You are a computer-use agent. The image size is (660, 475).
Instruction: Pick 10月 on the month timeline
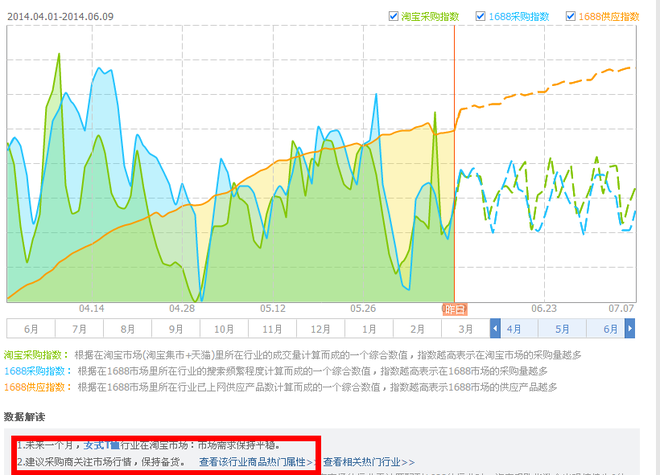tap(224, 328)
